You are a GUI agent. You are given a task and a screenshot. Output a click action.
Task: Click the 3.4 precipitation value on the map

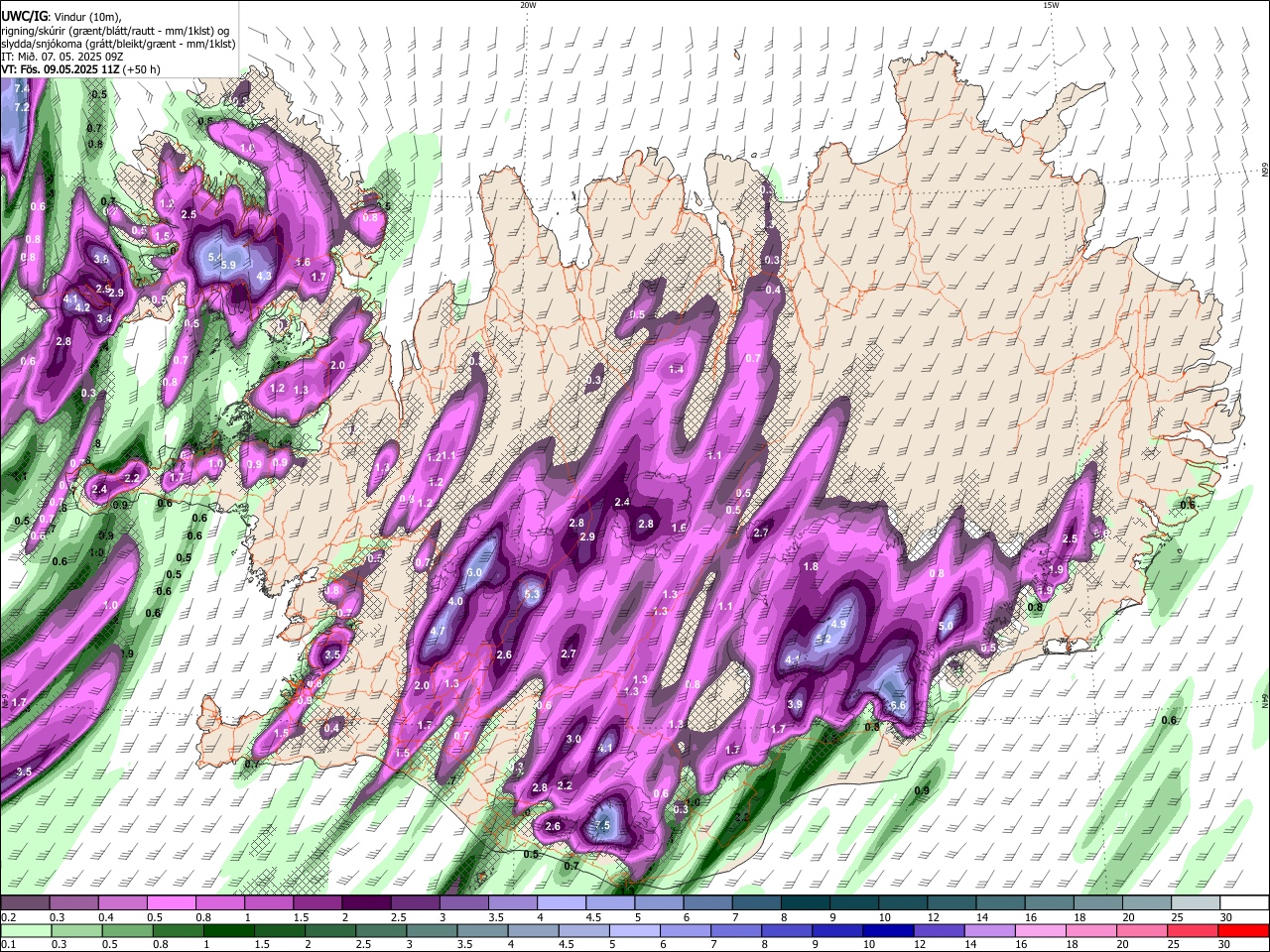click(104, 319)
